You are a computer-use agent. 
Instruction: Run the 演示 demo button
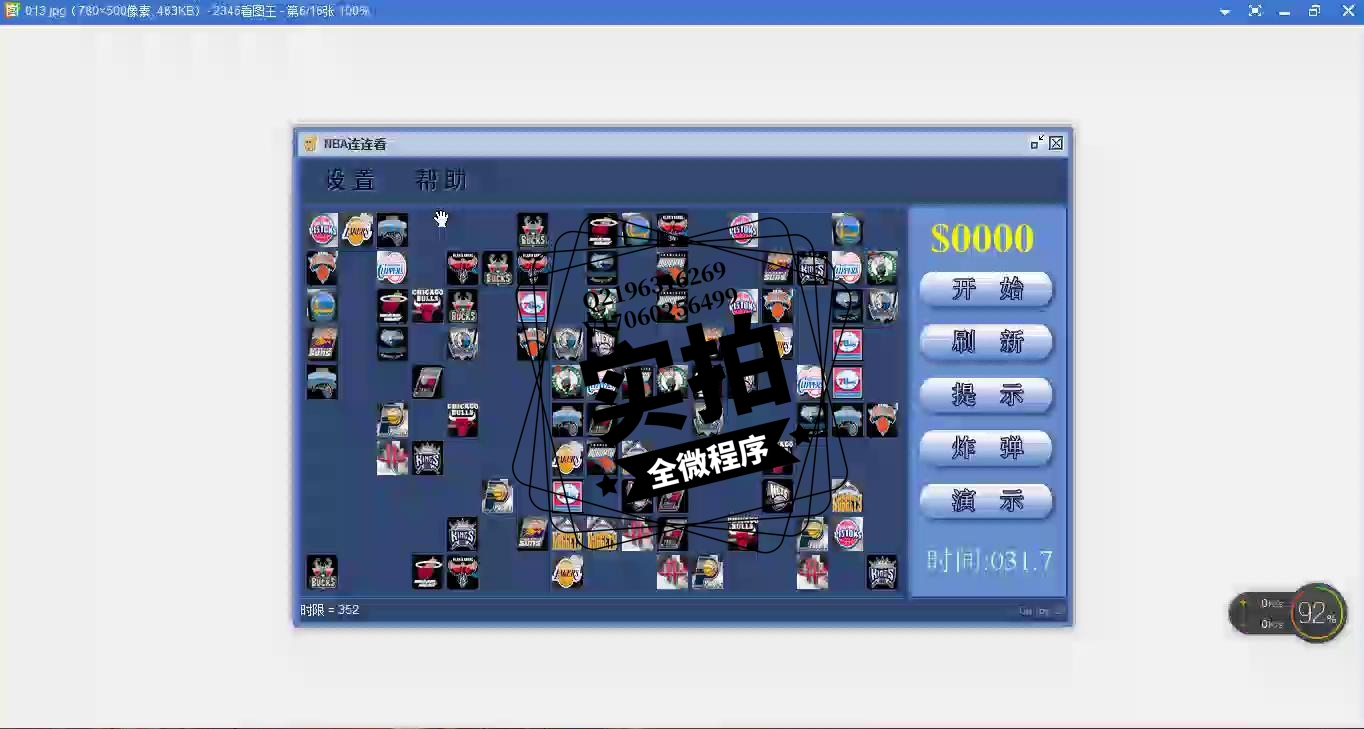tap(986, 502)
